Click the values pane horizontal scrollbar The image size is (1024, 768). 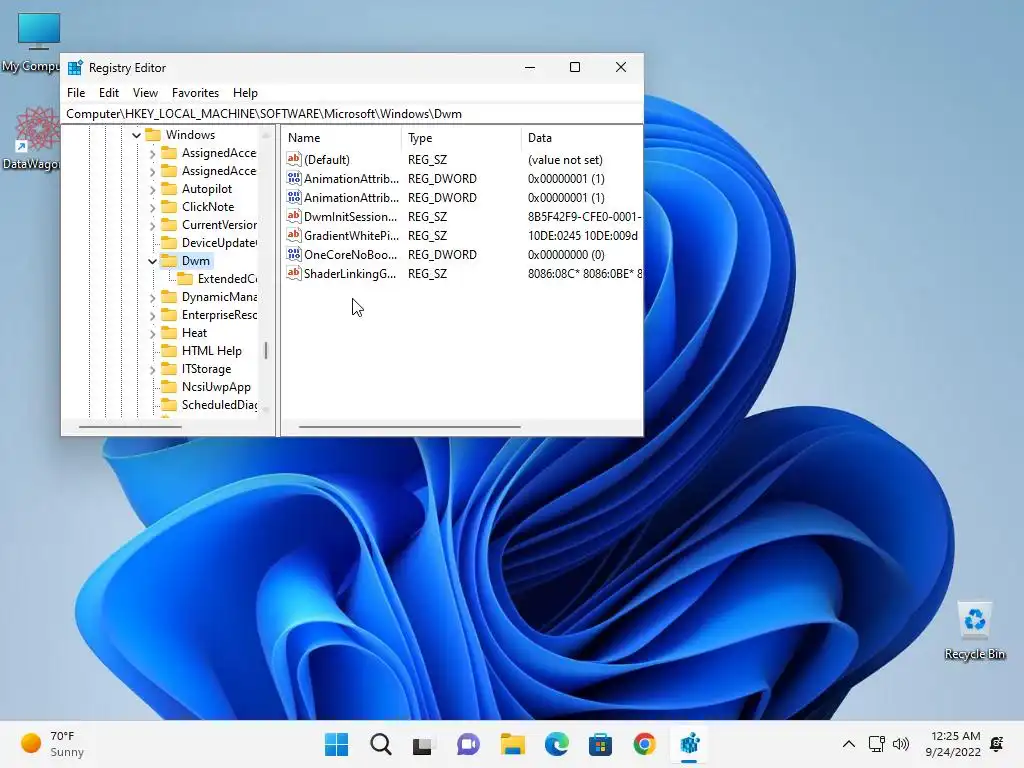(409, 427)
